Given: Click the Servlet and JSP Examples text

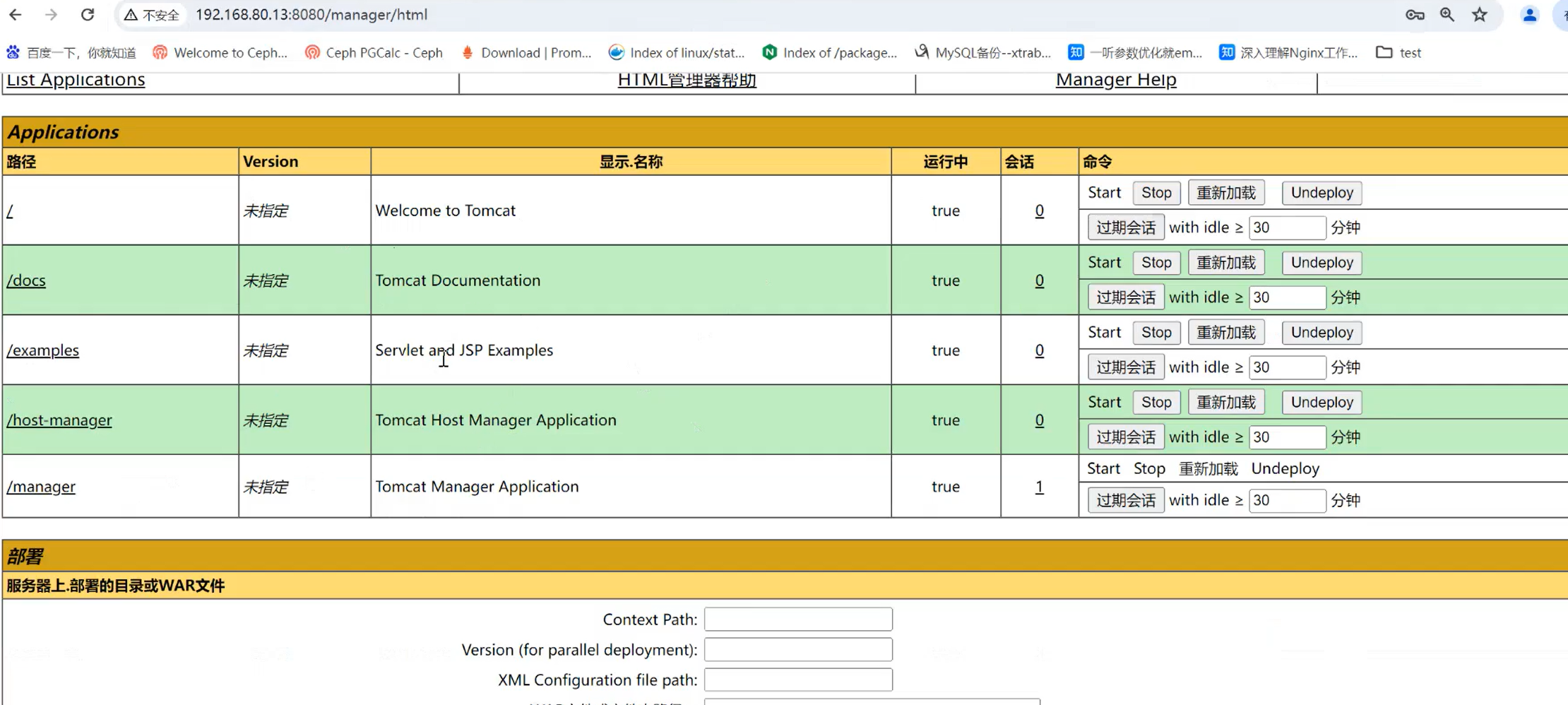Looking at the screenshot, I should pyautogui.click(x=464, y=350).
